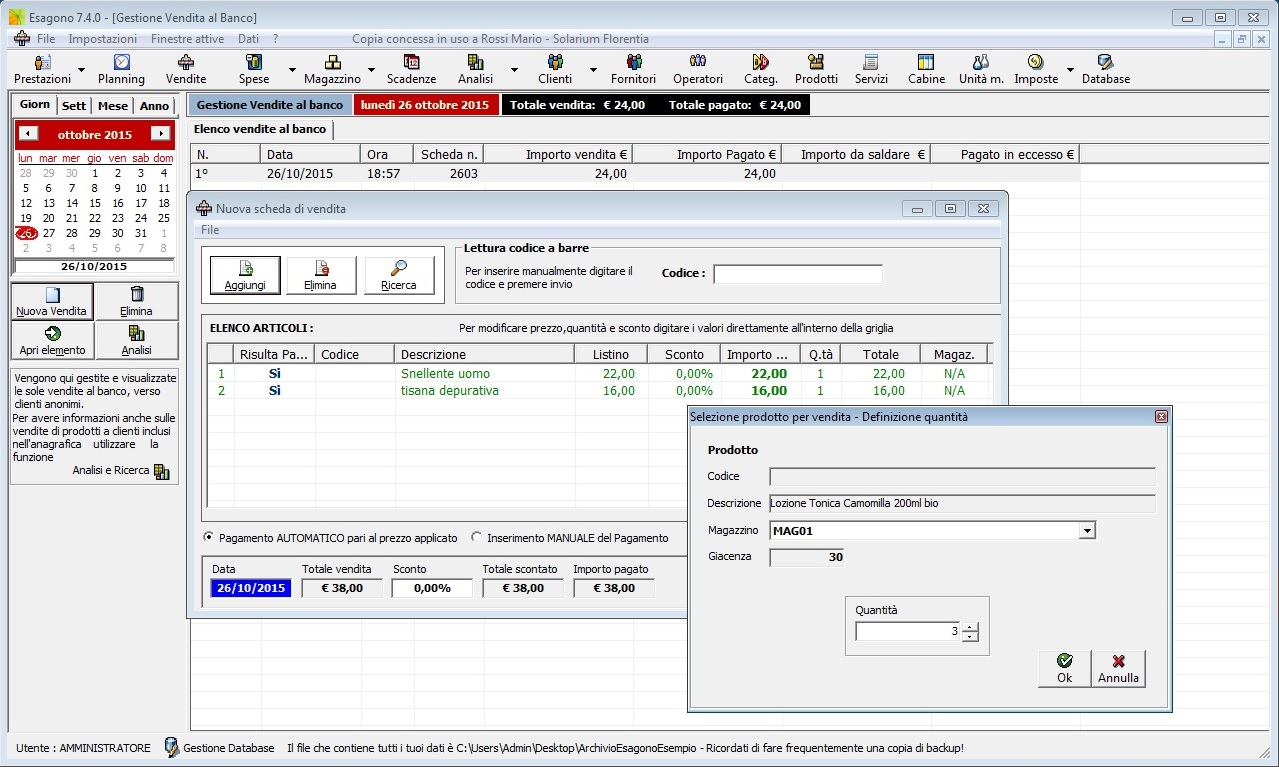This screenshot has width=1279, height=767.
Task: Expand the Imposte dropdown arrow
Action: coord(1070,70)
